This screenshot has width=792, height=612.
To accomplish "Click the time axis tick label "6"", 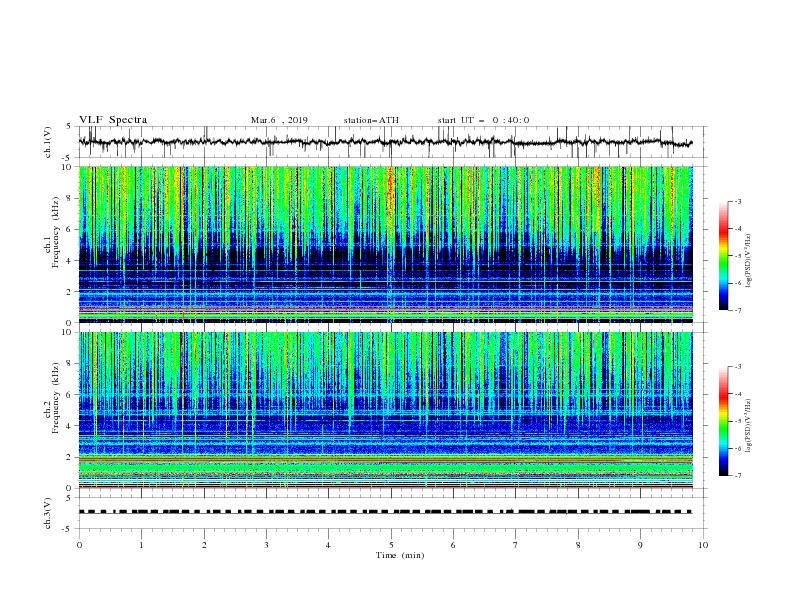I will pos(453,545).
